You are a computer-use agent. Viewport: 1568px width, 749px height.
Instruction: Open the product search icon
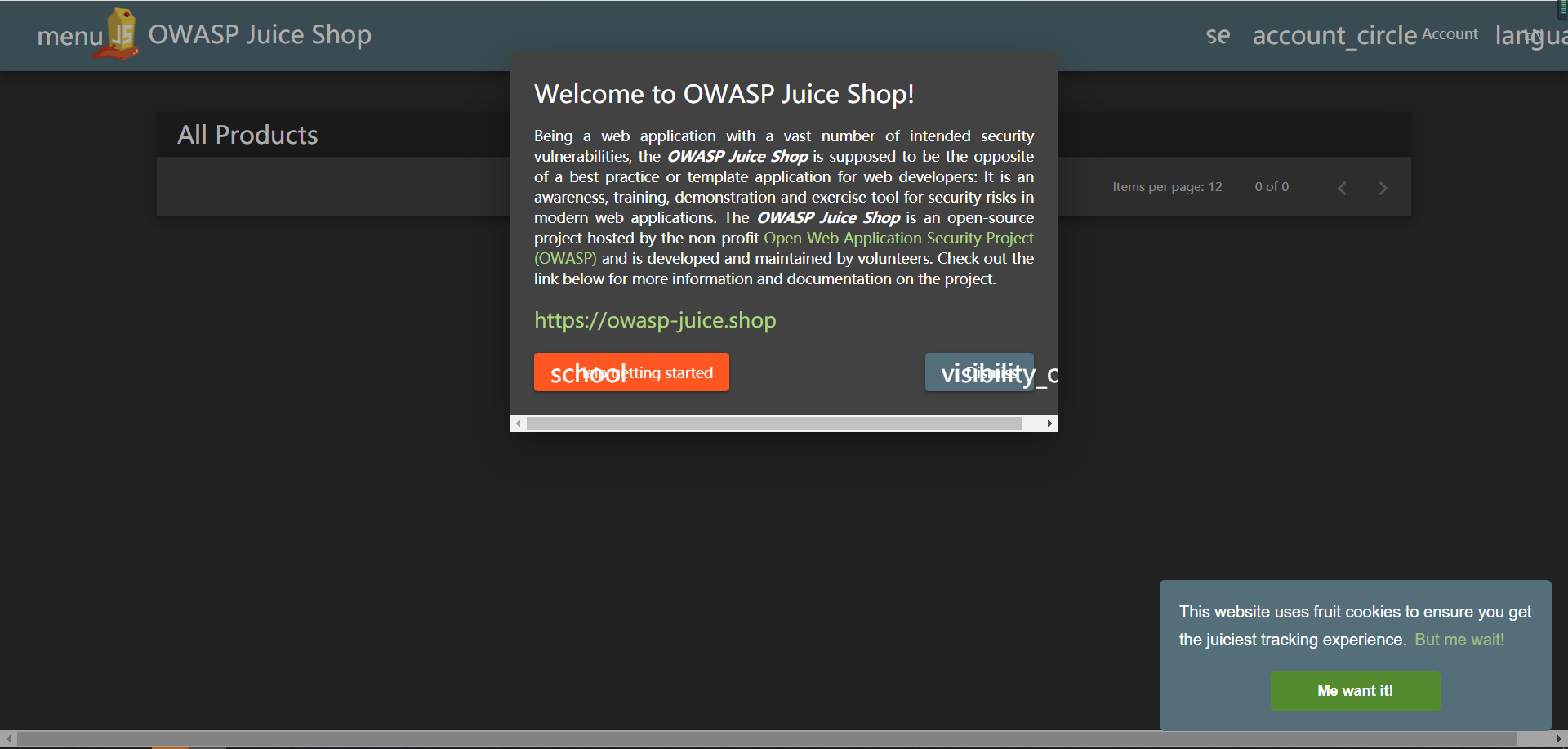pyautogui.click(x=1218, y=35)
